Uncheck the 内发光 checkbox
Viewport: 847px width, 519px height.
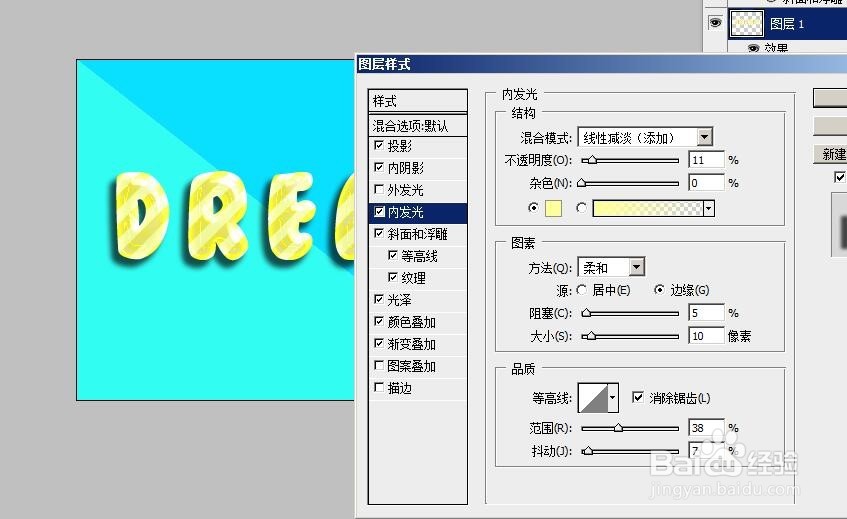[x=379, y=212]
